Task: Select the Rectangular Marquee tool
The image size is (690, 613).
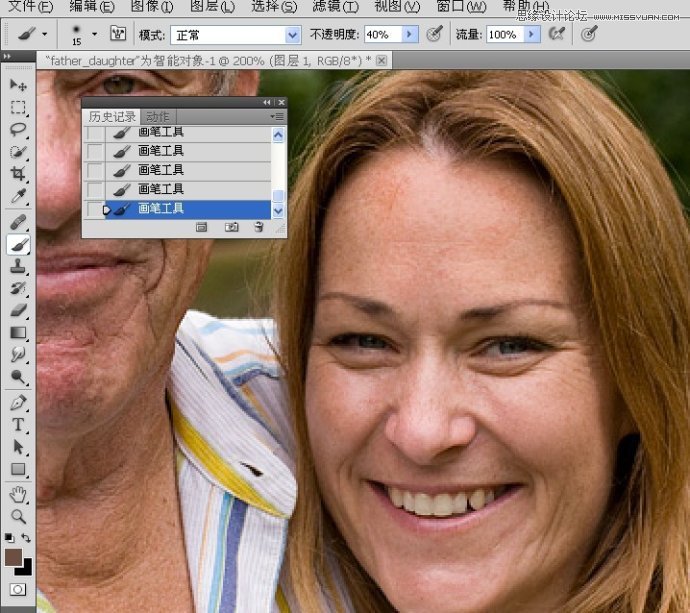Action: (18, 107)
